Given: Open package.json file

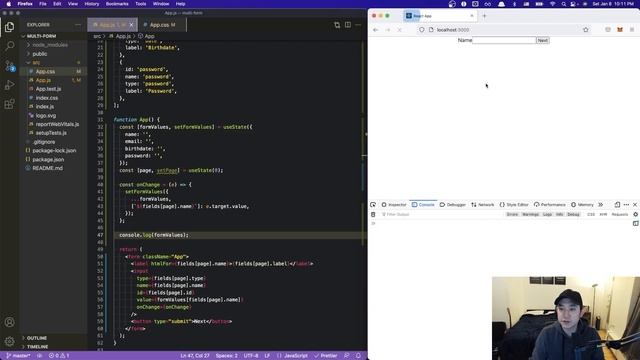Looking at the screenshot, I should coord(48,160).
